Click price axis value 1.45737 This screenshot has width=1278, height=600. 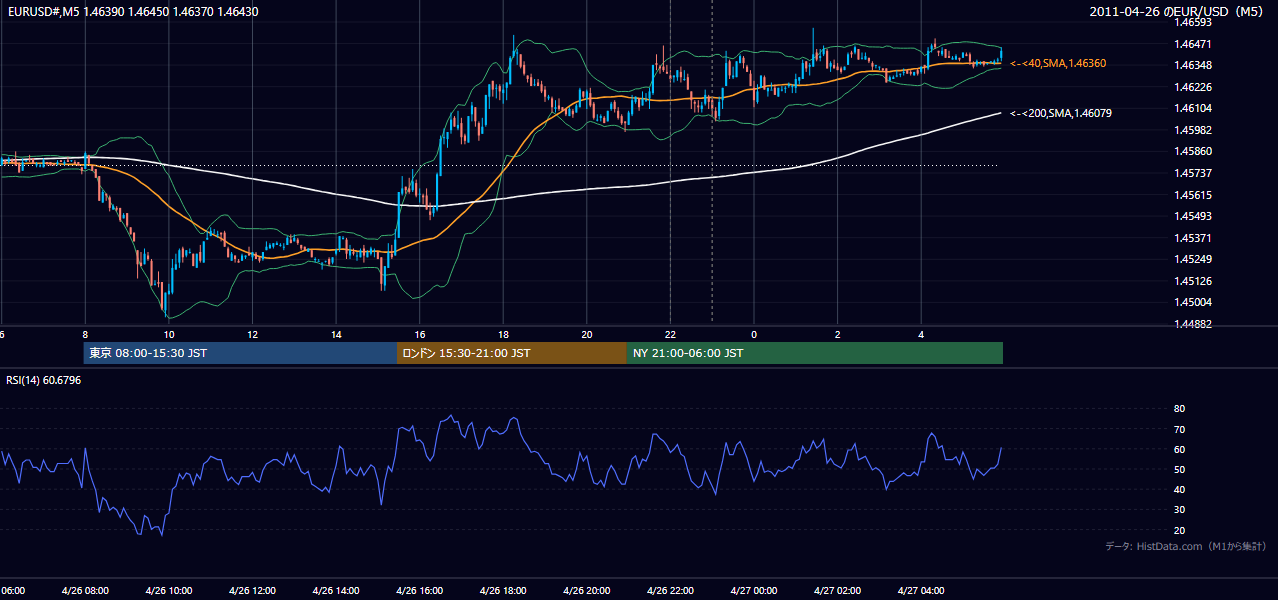click(1192, 173)
